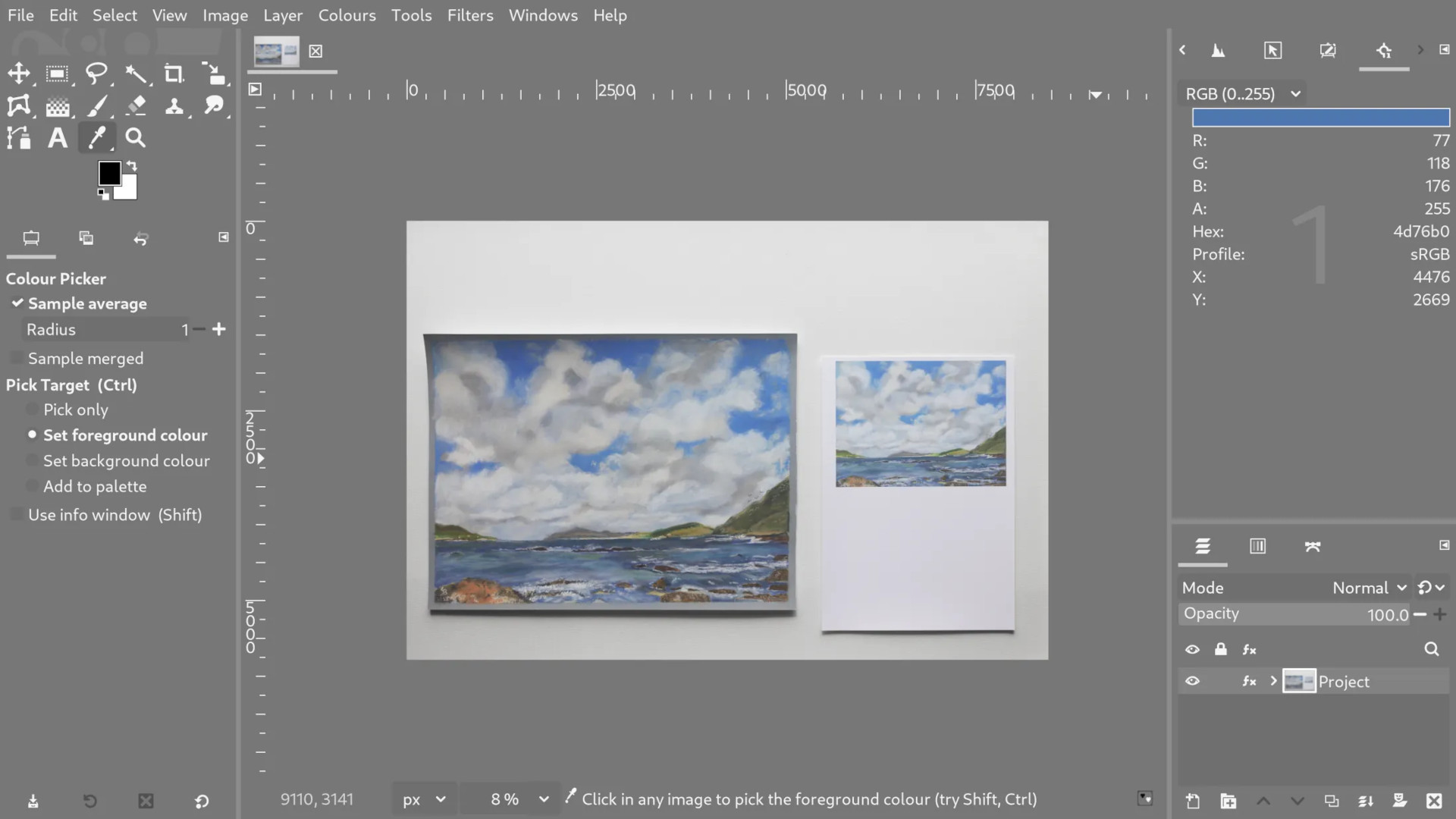Select the Paintbrush tool
This screenshot has width=1456, height=819.
pyautogui.click(x=96, y=106)
